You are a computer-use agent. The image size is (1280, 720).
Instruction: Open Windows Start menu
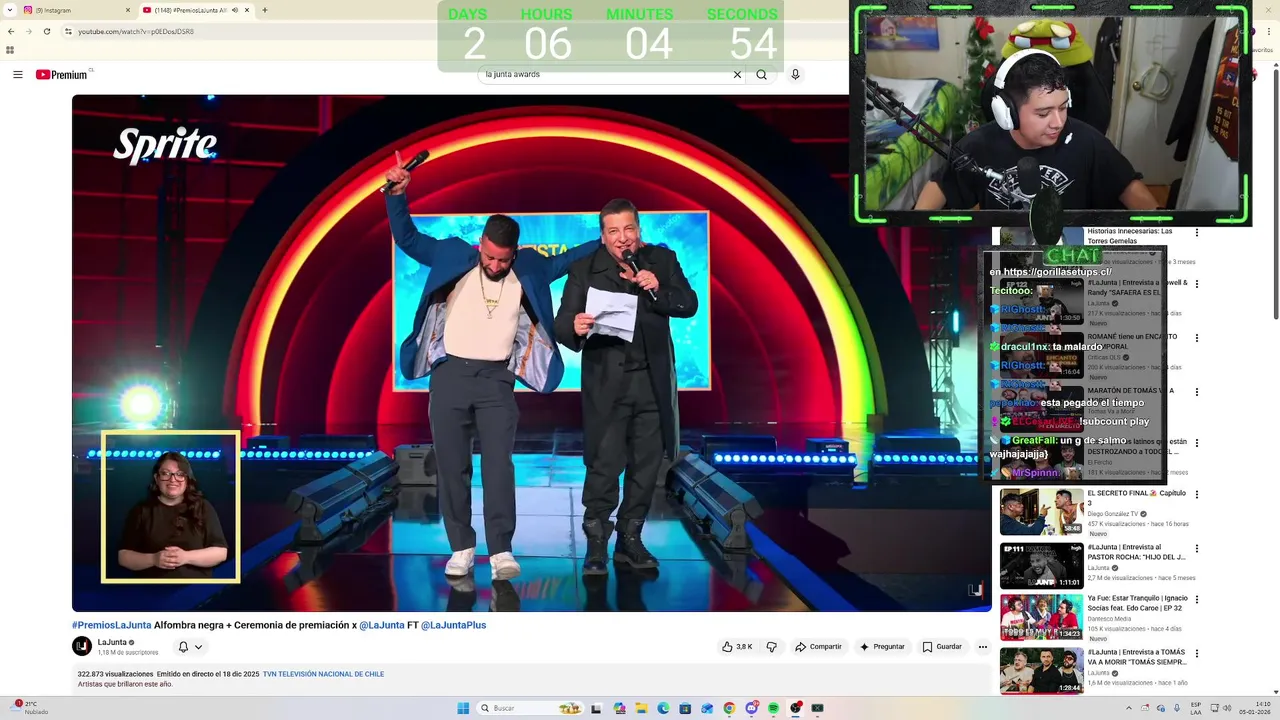click(x=463, y=708)
